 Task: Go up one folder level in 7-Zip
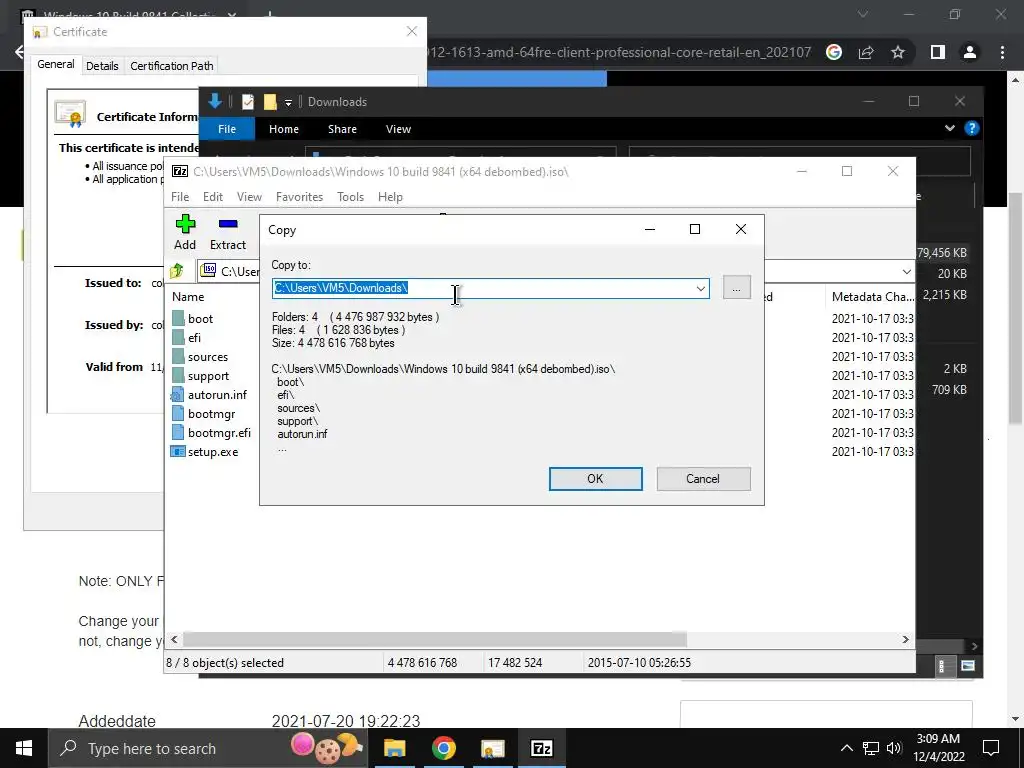176,271
